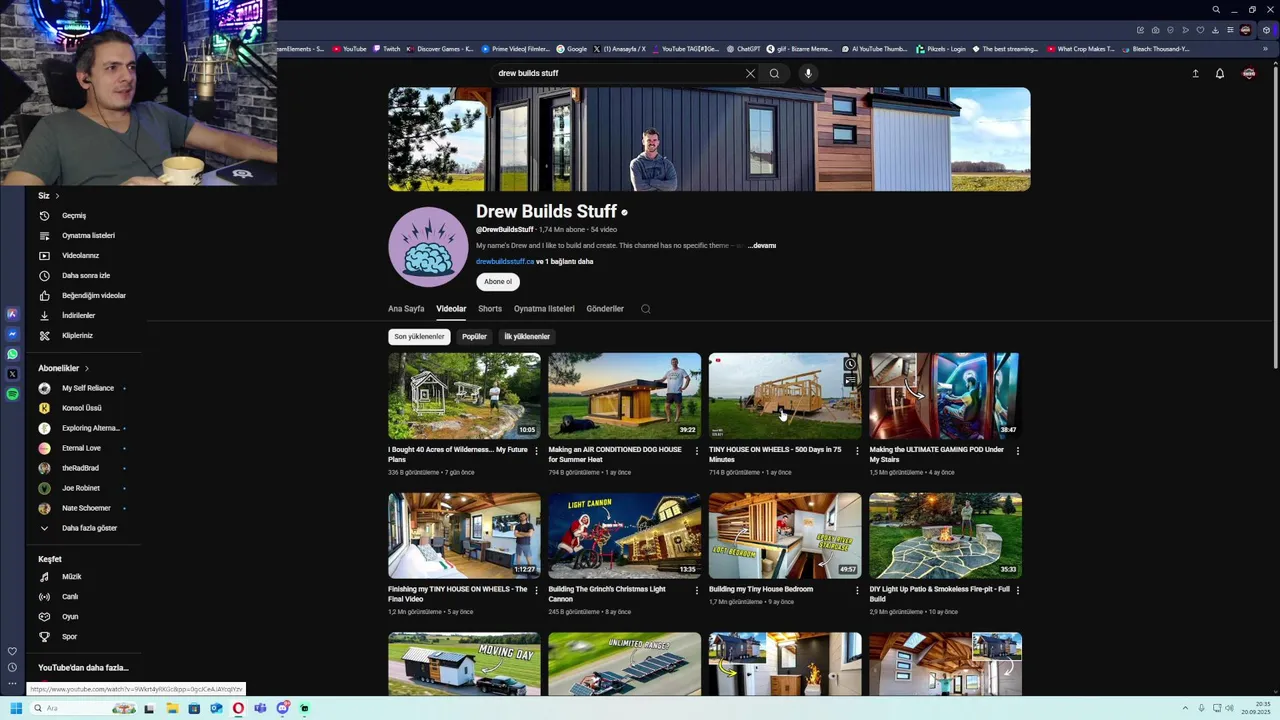Image resolution: width=1280 pixels, height=720 pixels.
Task: Expand the Siz section header
Action: pos(49,196)
